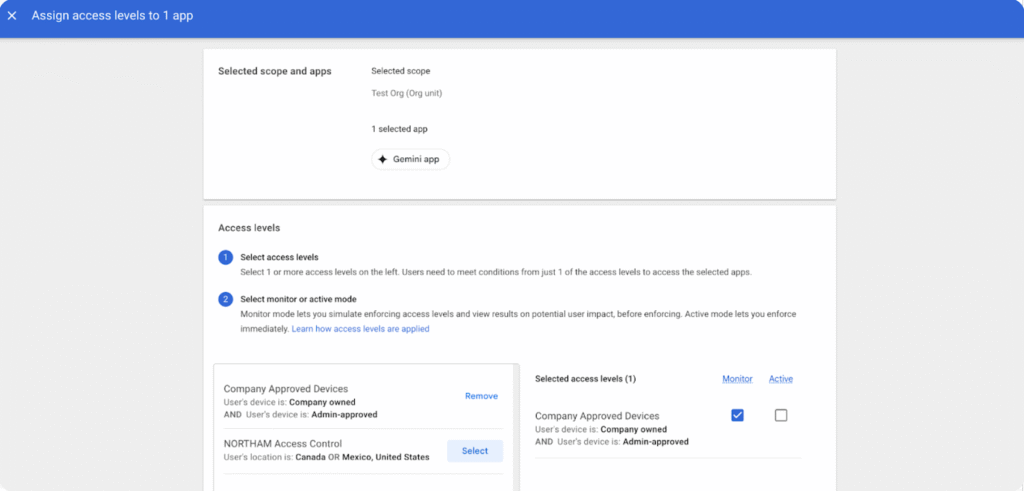The width and height of the screenshot is (1024, 491).
Task: Click the Select monitor or active mode heading
Action: point(298,299)
